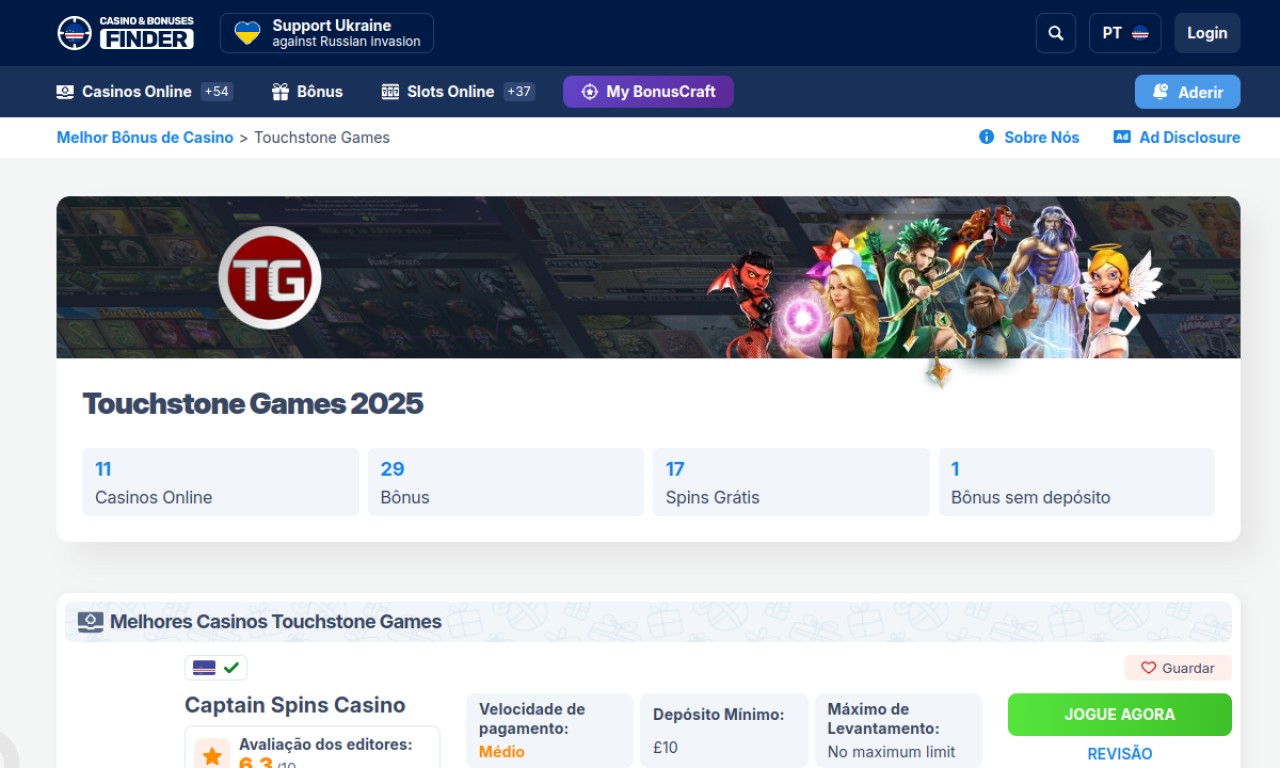Click the Avaliação dos editores label

click(325, 744)
